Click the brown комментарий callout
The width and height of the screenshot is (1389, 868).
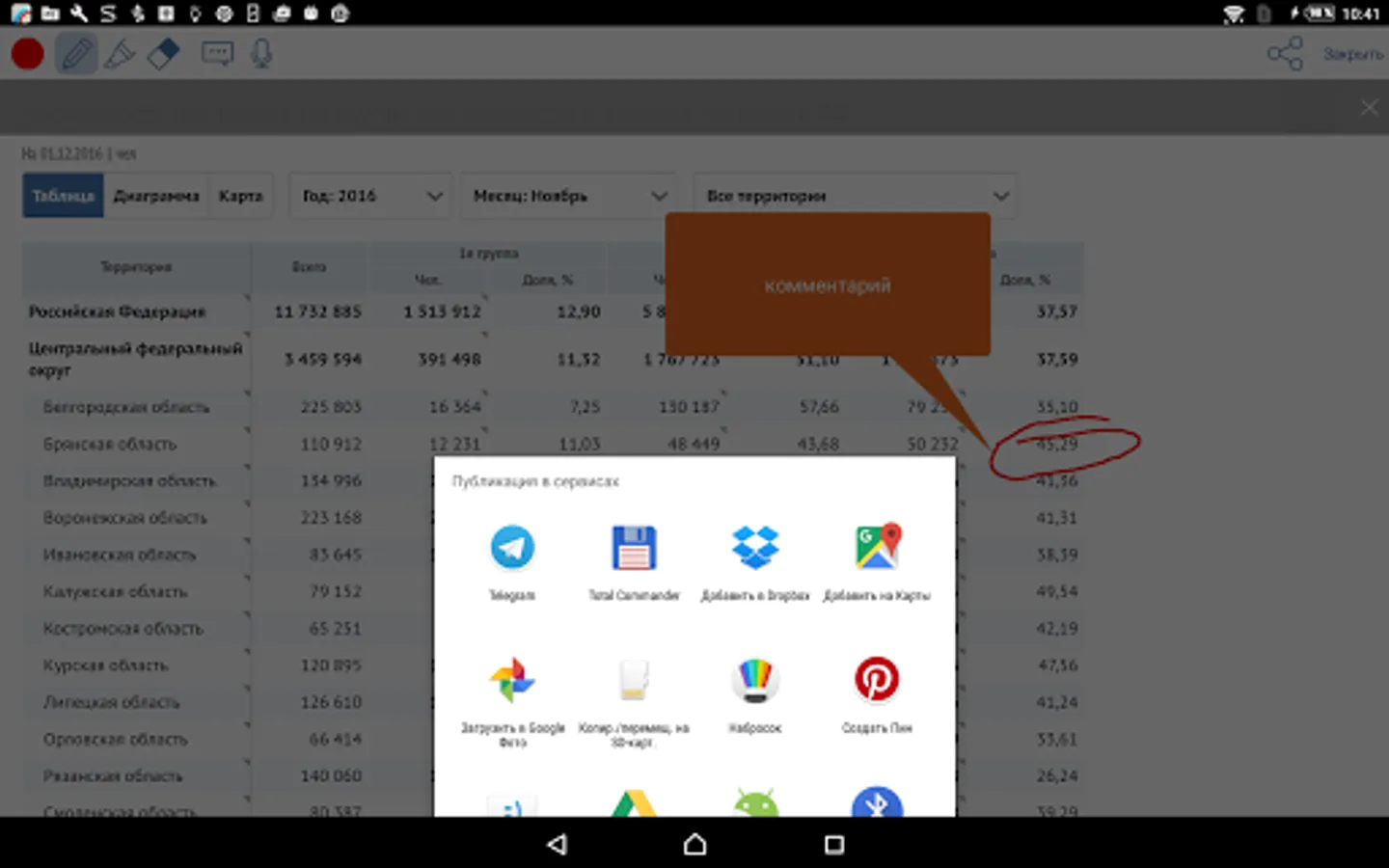[x=828, y=285]
